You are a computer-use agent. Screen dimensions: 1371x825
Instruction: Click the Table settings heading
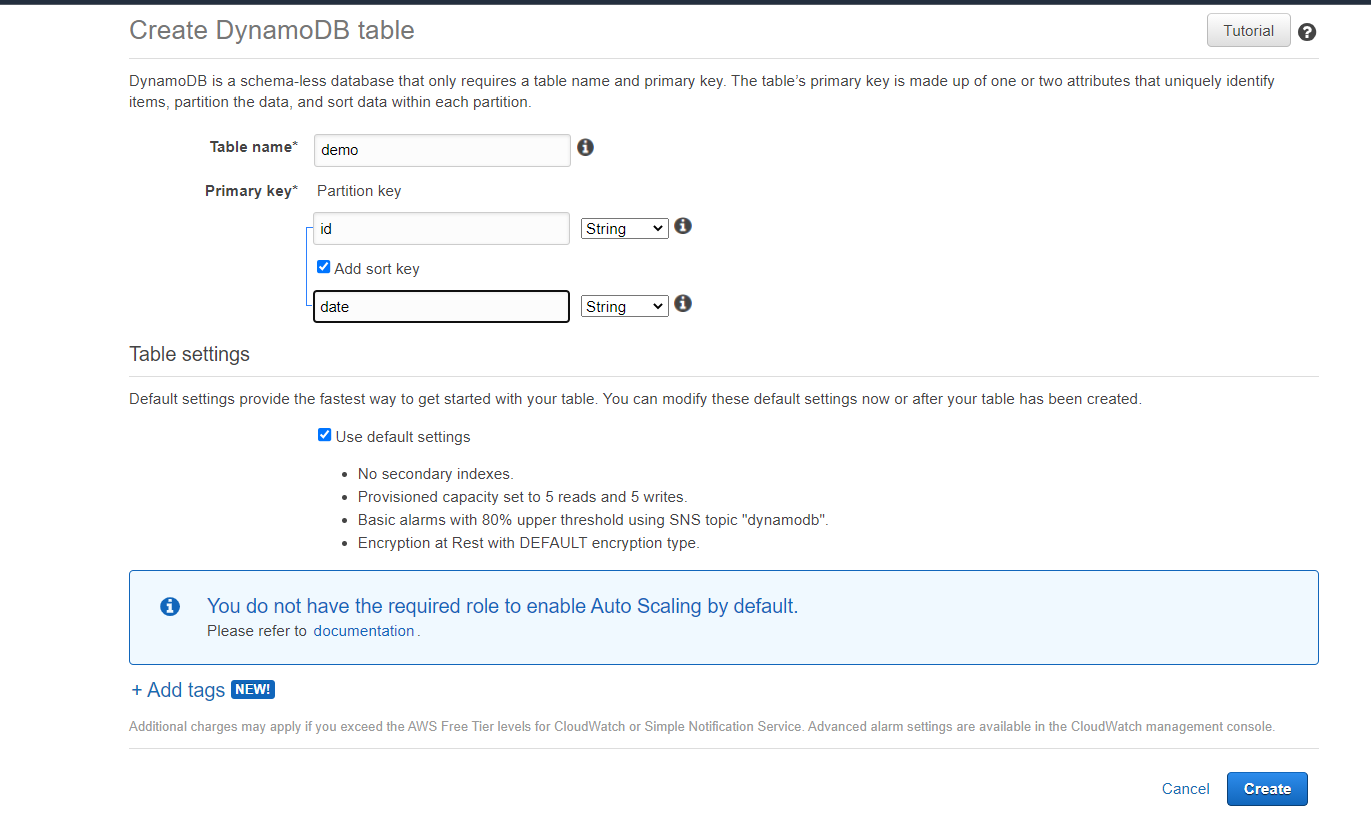coord(189,354)
